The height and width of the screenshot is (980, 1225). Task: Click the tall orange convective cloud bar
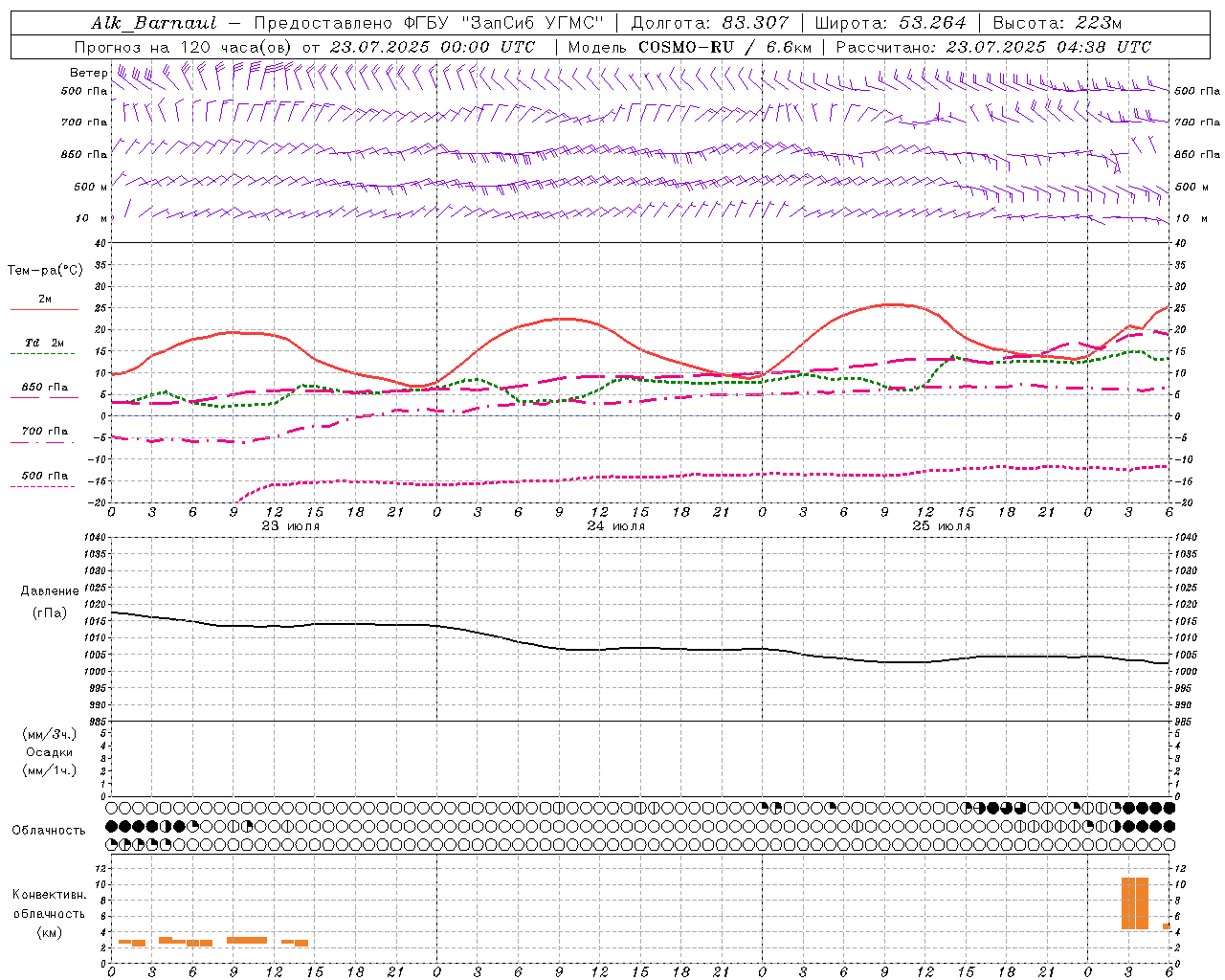point(1135,902)
